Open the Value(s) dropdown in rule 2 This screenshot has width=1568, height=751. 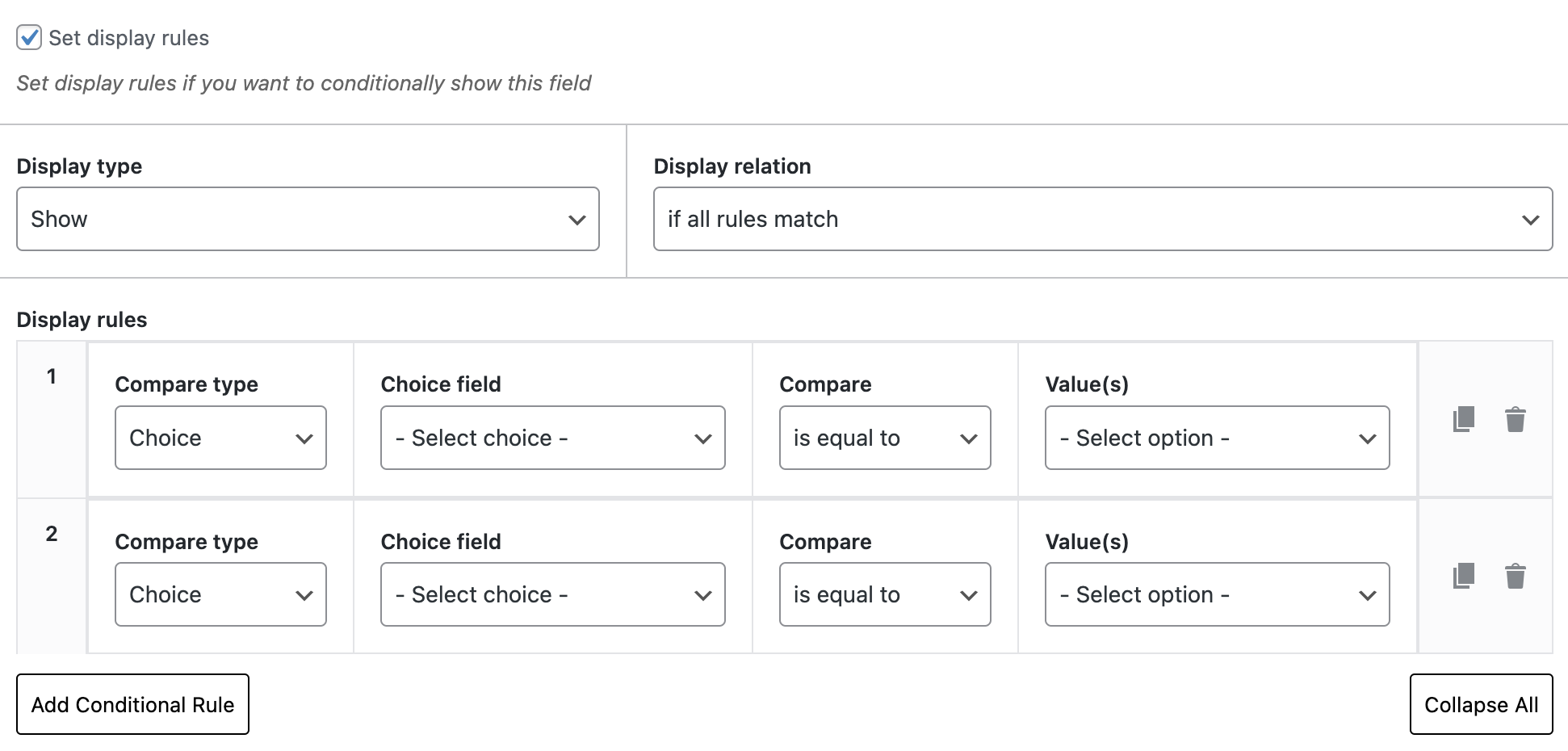tap(1216, 594)
